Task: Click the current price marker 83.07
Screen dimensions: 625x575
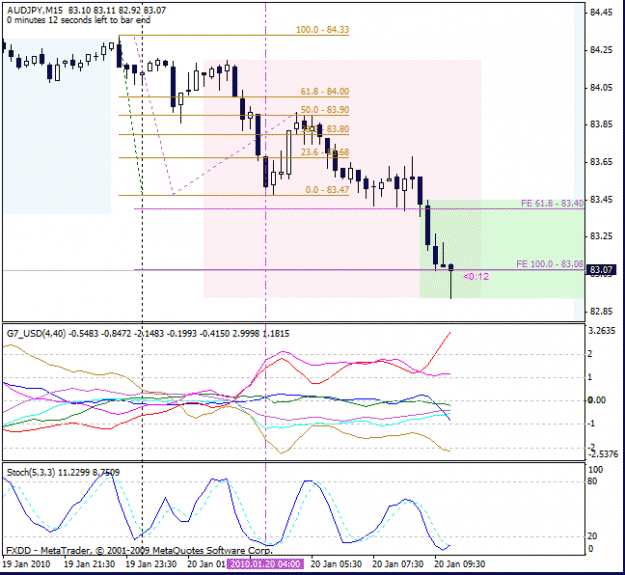Action: click(x=601, y=270)
